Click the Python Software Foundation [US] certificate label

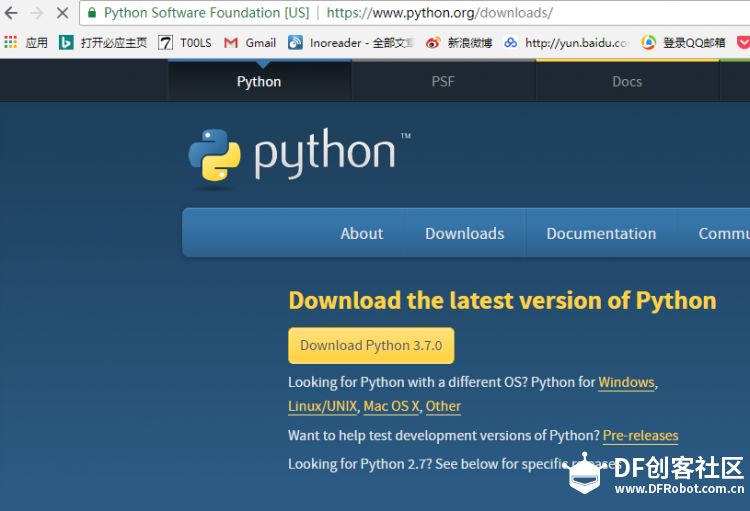207,13
